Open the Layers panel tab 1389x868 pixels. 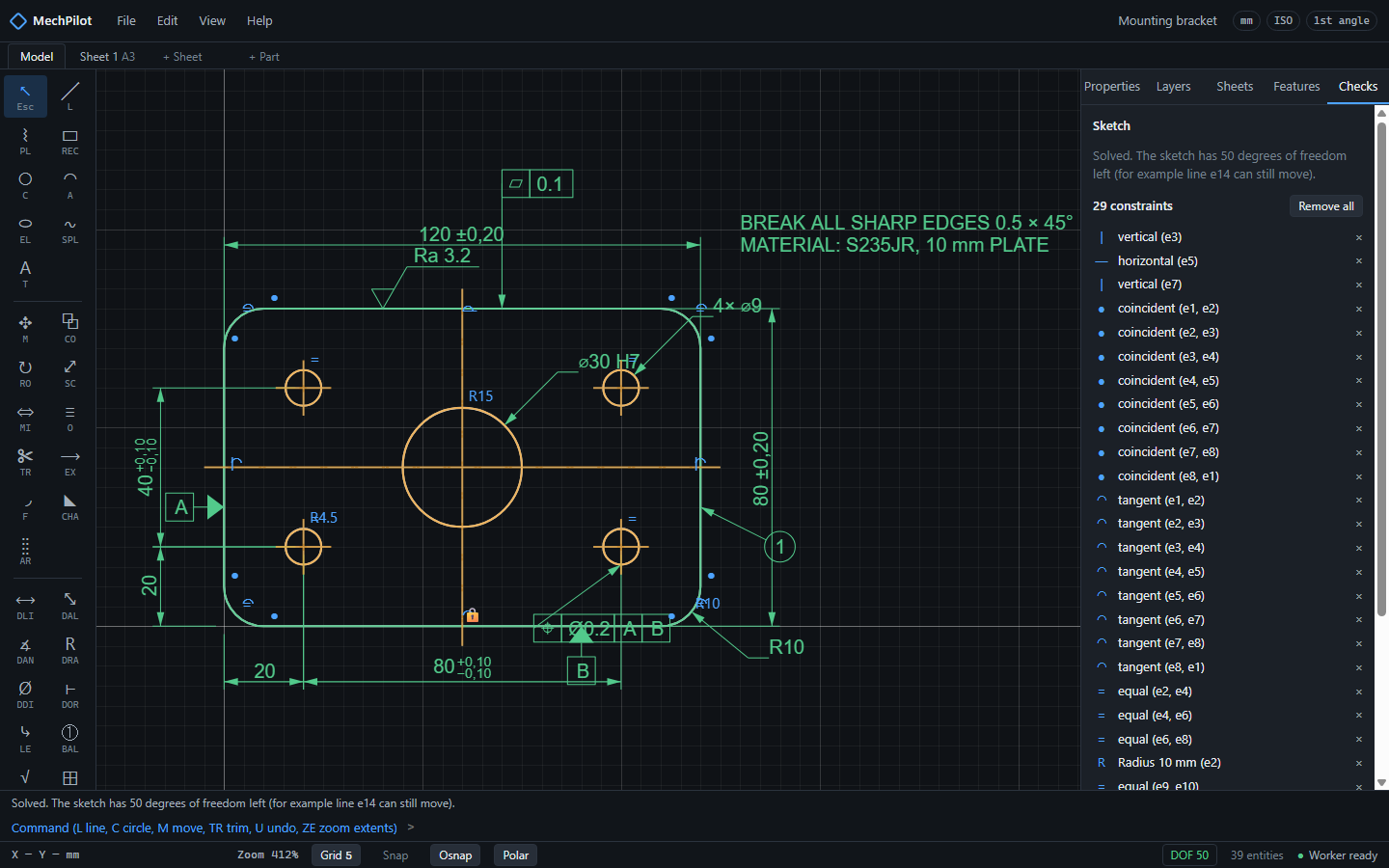tap(1174, 87)
